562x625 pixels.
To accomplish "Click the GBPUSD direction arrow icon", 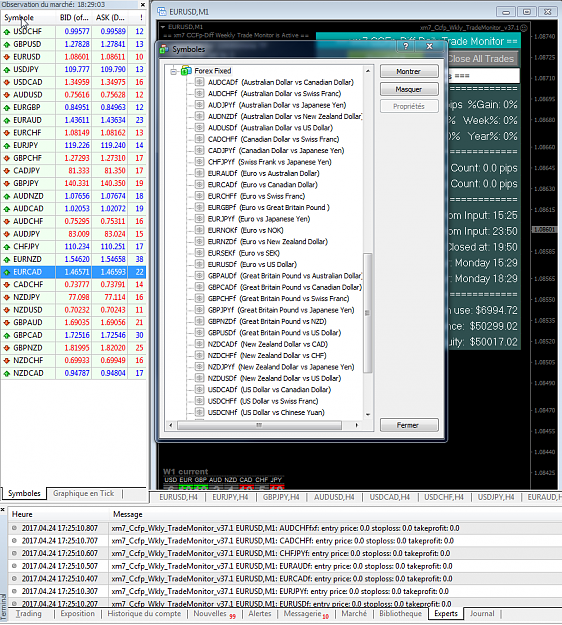I will (x=7, y=44).
